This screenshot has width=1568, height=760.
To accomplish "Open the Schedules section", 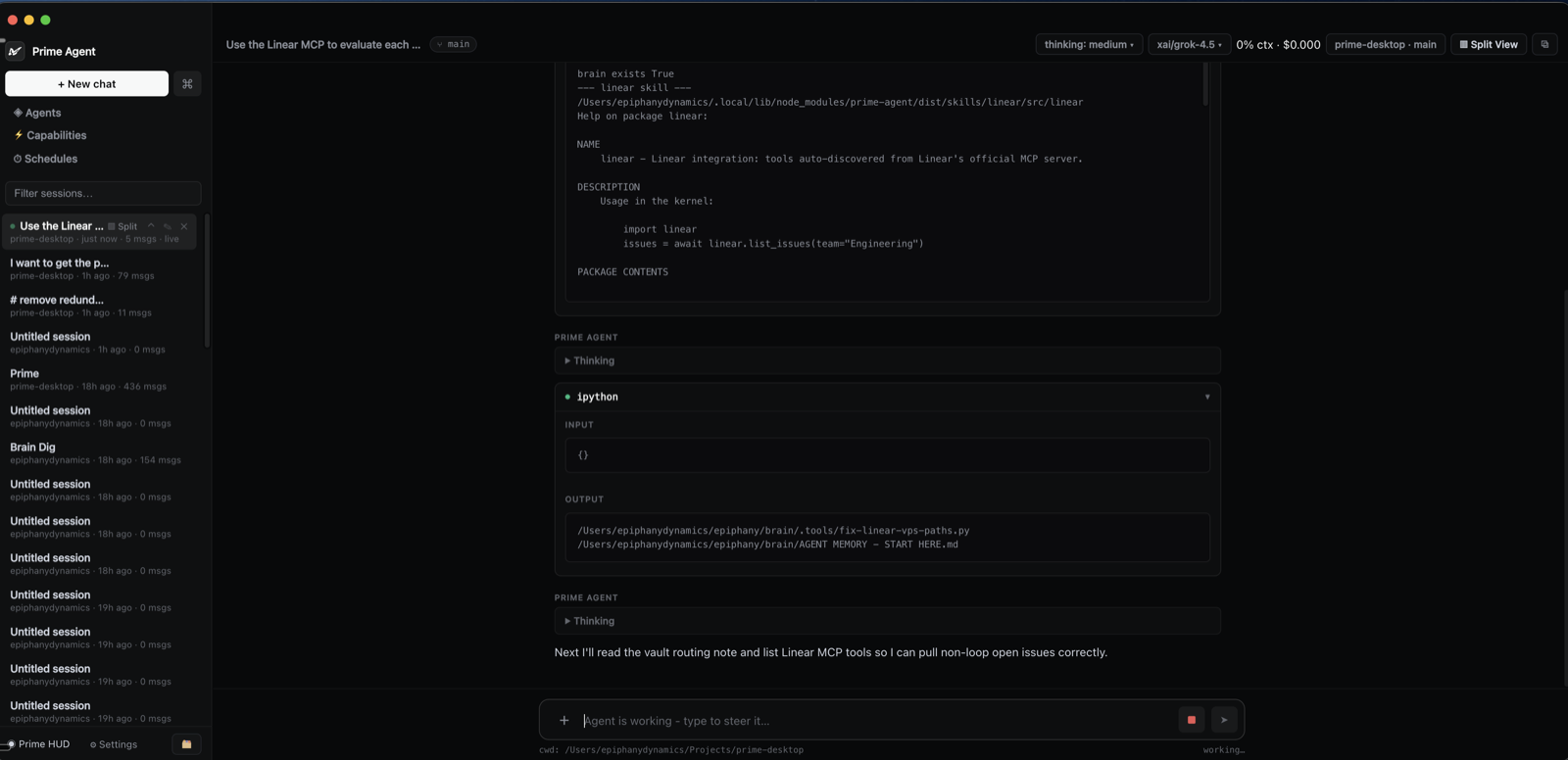I will click(45, 159).
